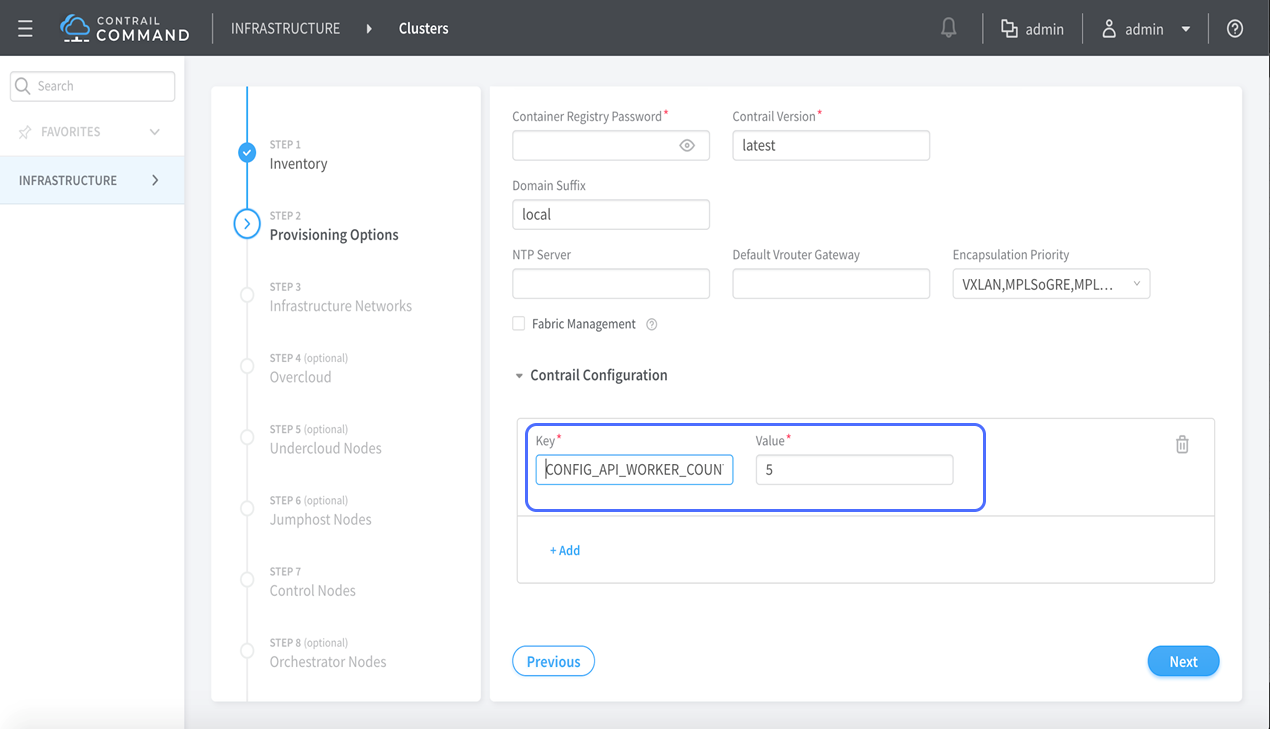This screenshot has width=1270, height=729.
Task: Click the Fabric Management info tooltip icon
Action: 652,324
